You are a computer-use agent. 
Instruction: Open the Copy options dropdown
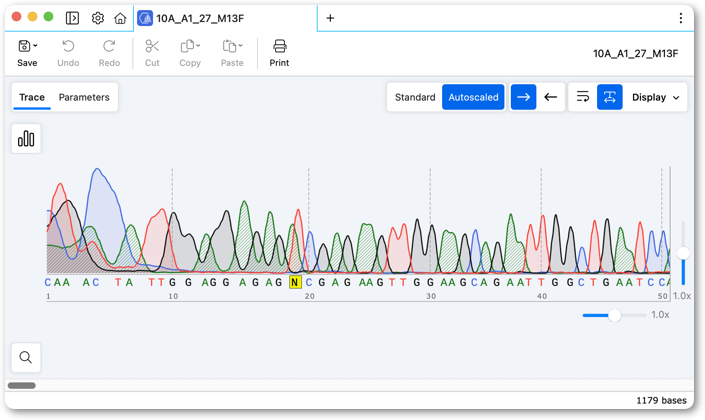pos(198,46)
